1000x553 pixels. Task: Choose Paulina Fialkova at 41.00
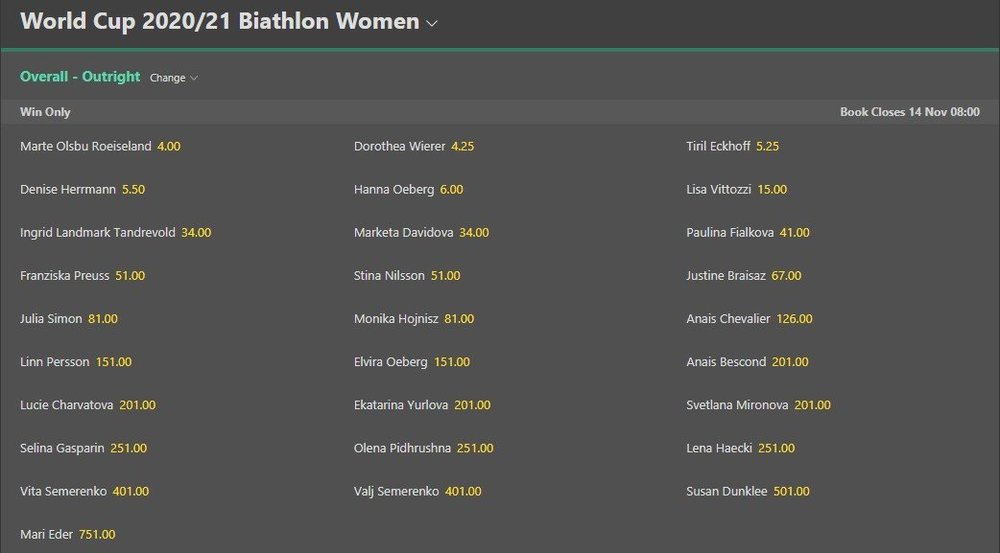pyautogui.click(x=794, y=233)
